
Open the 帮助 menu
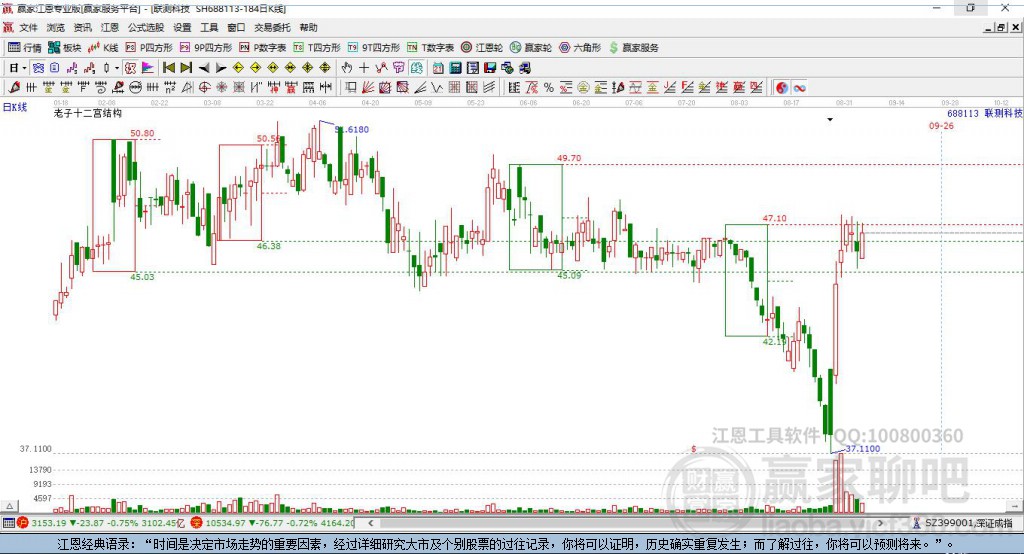[x=308, y=27]
